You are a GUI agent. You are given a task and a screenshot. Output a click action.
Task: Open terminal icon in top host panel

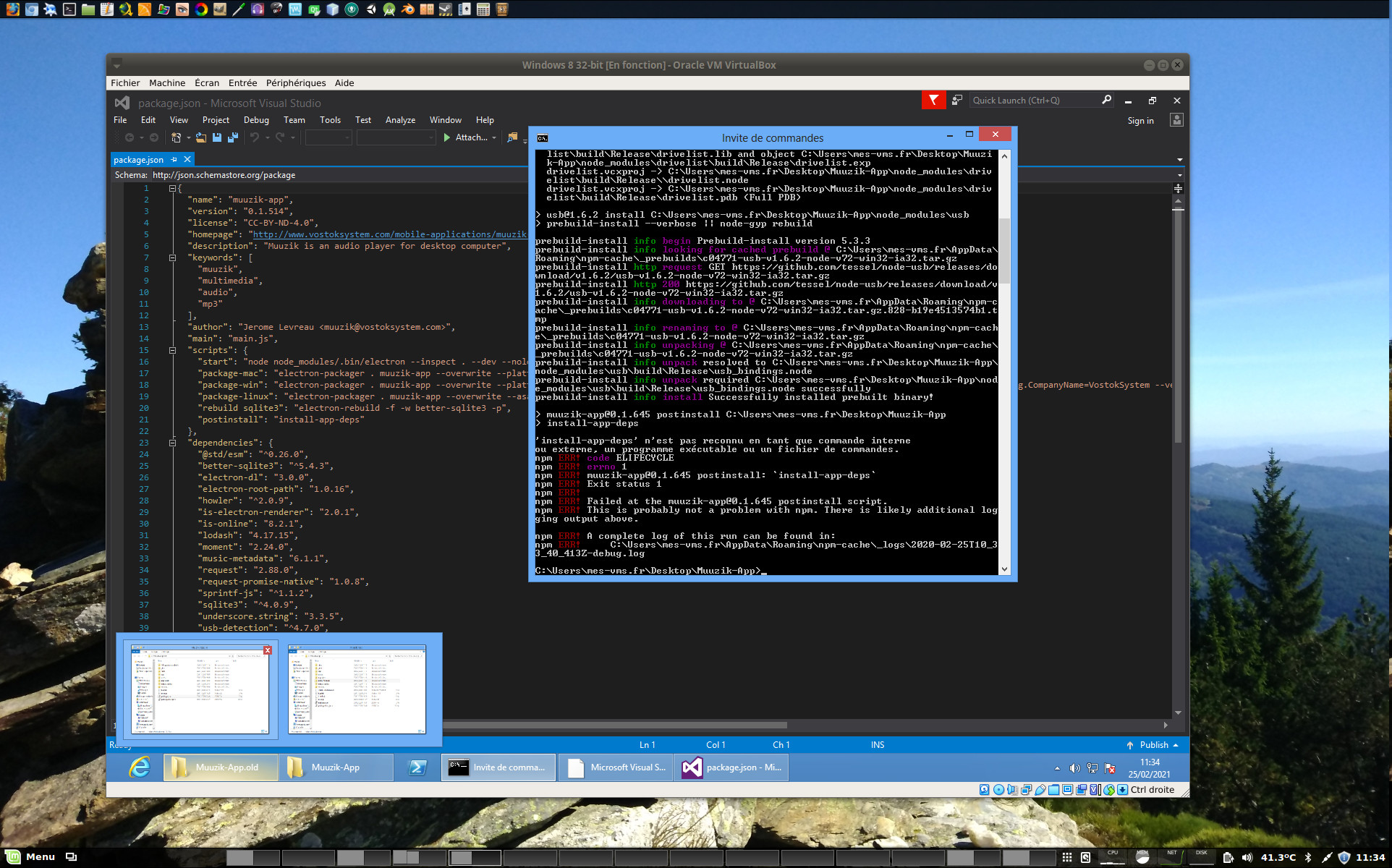pyautogui.click(x=69, y=9)
